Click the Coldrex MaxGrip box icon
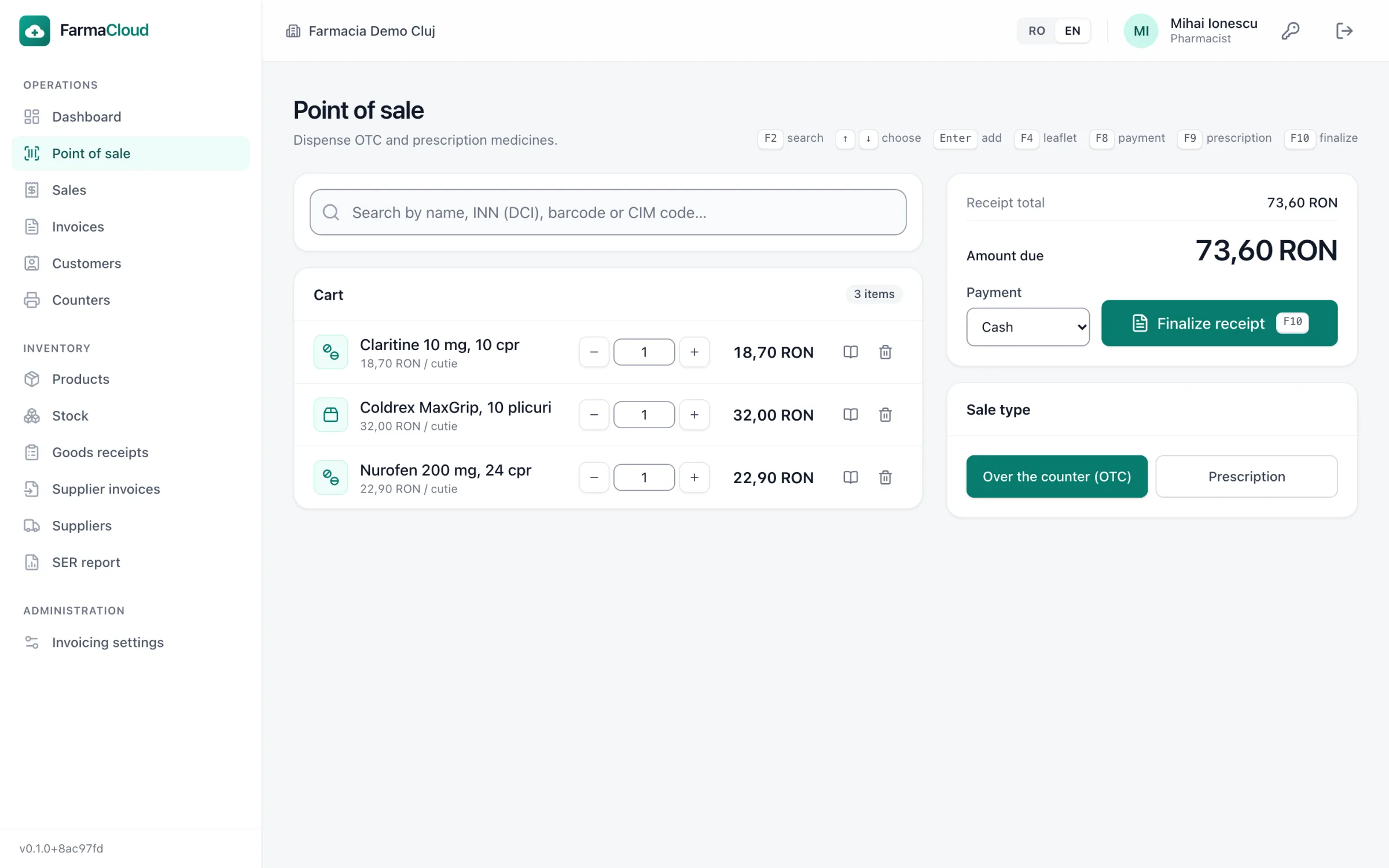The image size is (1389, 868). click(x=330, y=414)
